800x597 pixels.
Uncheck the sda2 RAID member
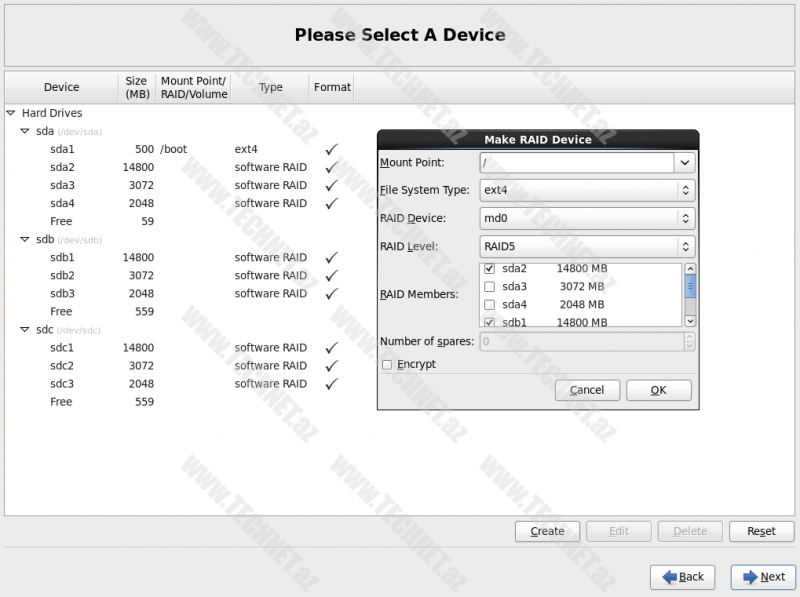pyautogui.click(x=489, y=269)
